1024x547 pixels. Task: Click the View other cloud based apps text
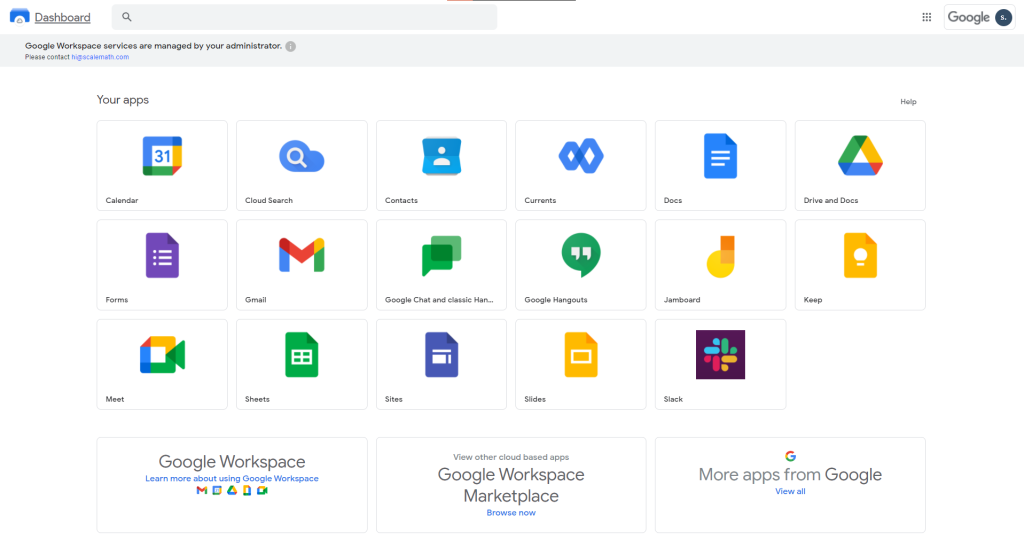pos(511,457)
